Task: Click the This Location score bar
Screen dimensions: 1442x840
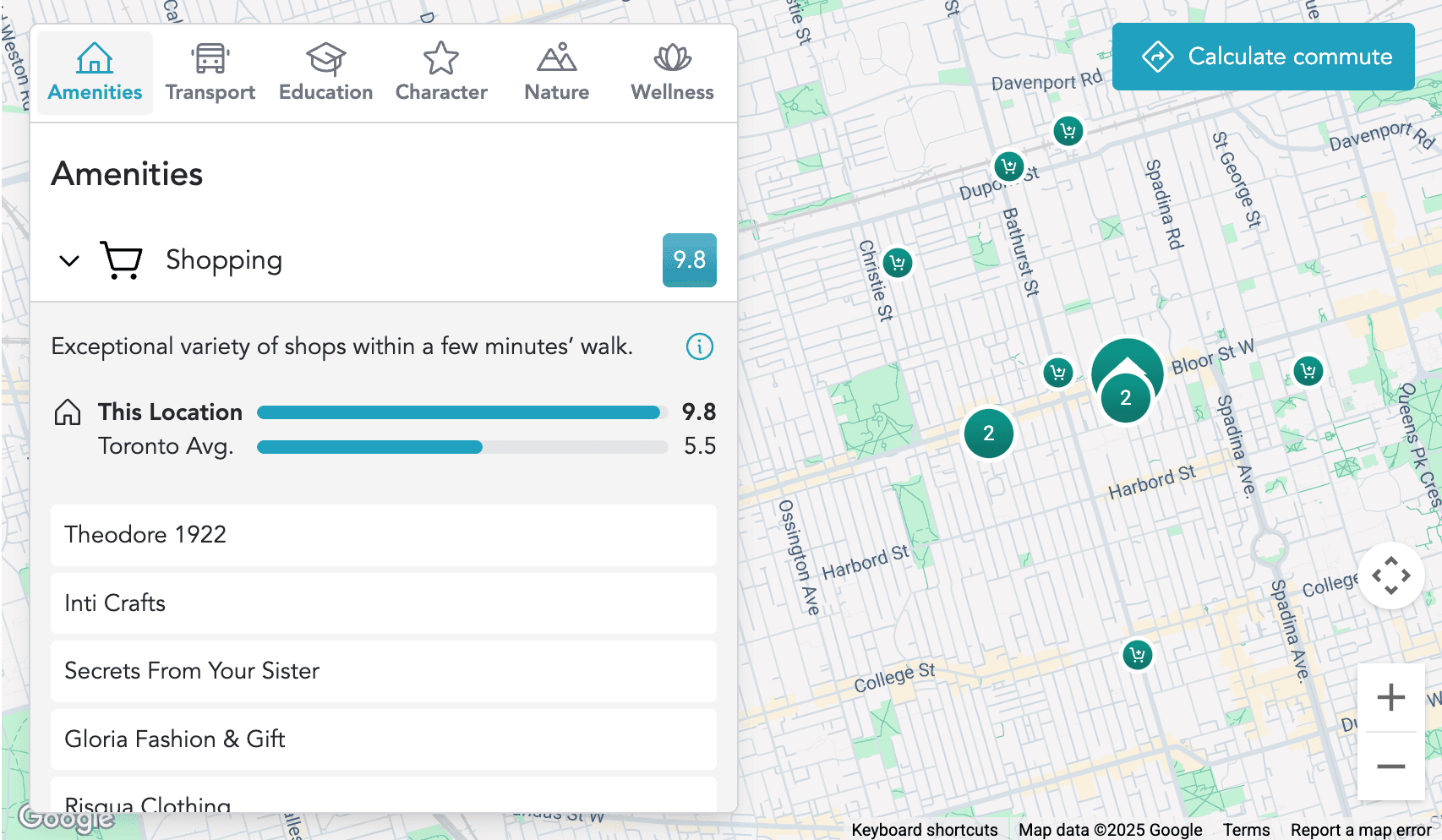Action: [459, 412]
